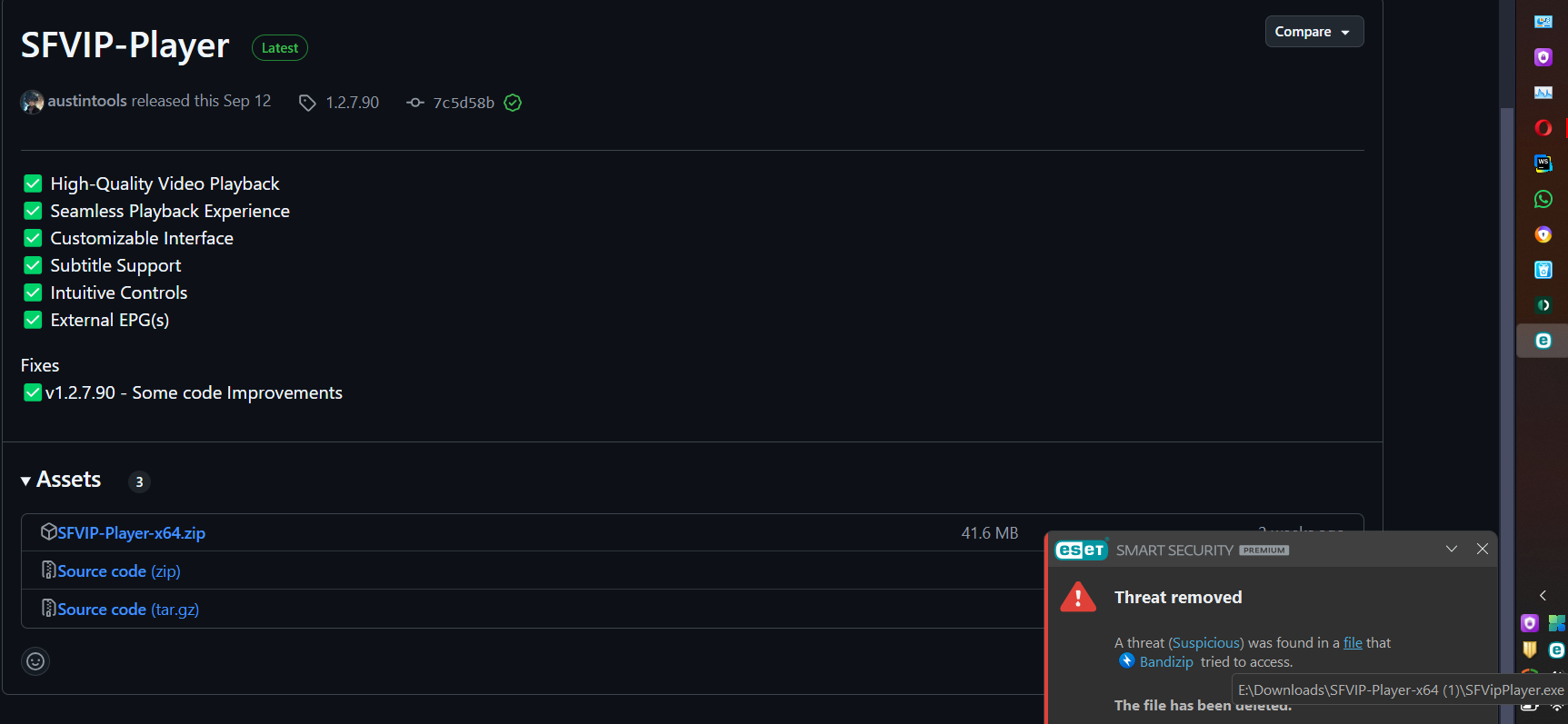The width and height of the screenshot is (1568, 724).
Task: Open tag 1.2.7.90 link
Action: [353, 103]
